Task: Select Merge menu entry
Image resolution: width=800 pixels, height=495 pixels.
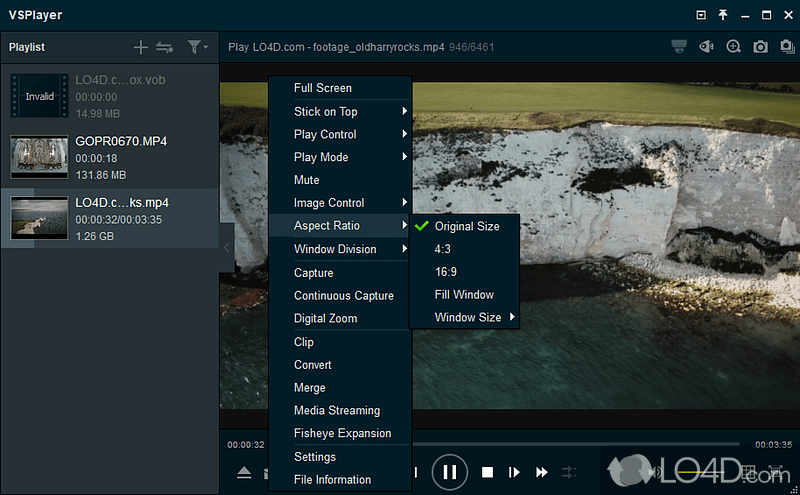Action: tap(340, 388)
